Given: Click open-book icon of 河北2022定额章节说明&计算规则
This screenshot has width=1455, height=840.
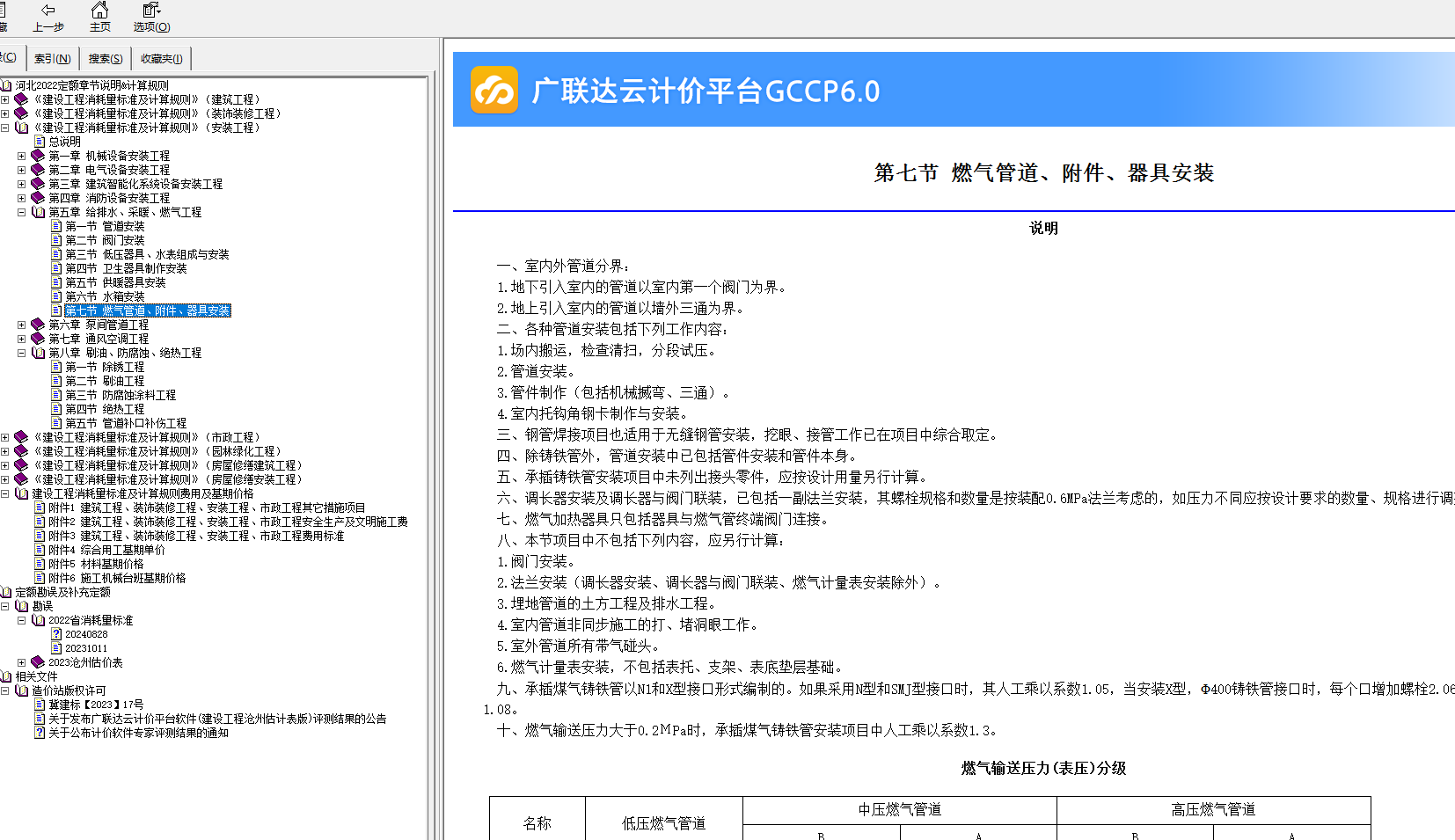Looking at the screenshot, I should click(5, 85).
